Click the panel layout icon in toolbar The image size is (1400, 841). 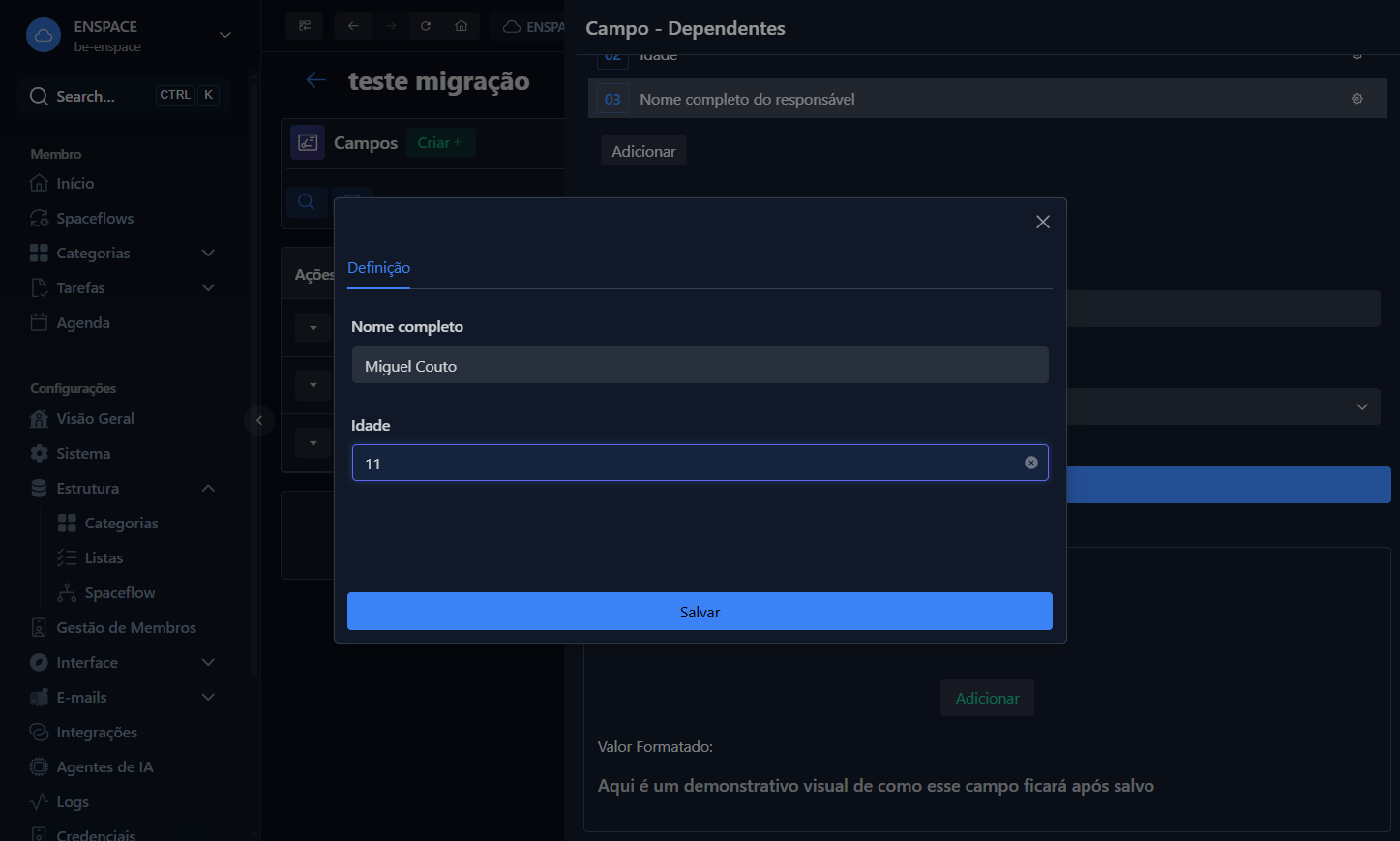pyautogui.click(x=305, y=26)
